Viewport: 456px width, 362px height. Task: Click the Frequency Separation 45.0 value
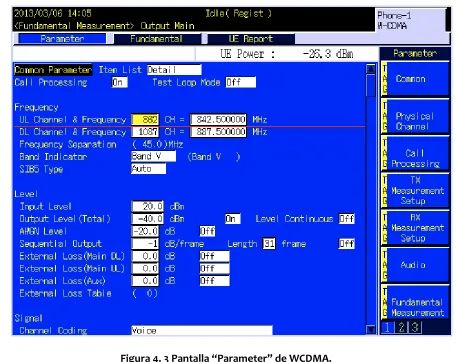click(157, 144)
